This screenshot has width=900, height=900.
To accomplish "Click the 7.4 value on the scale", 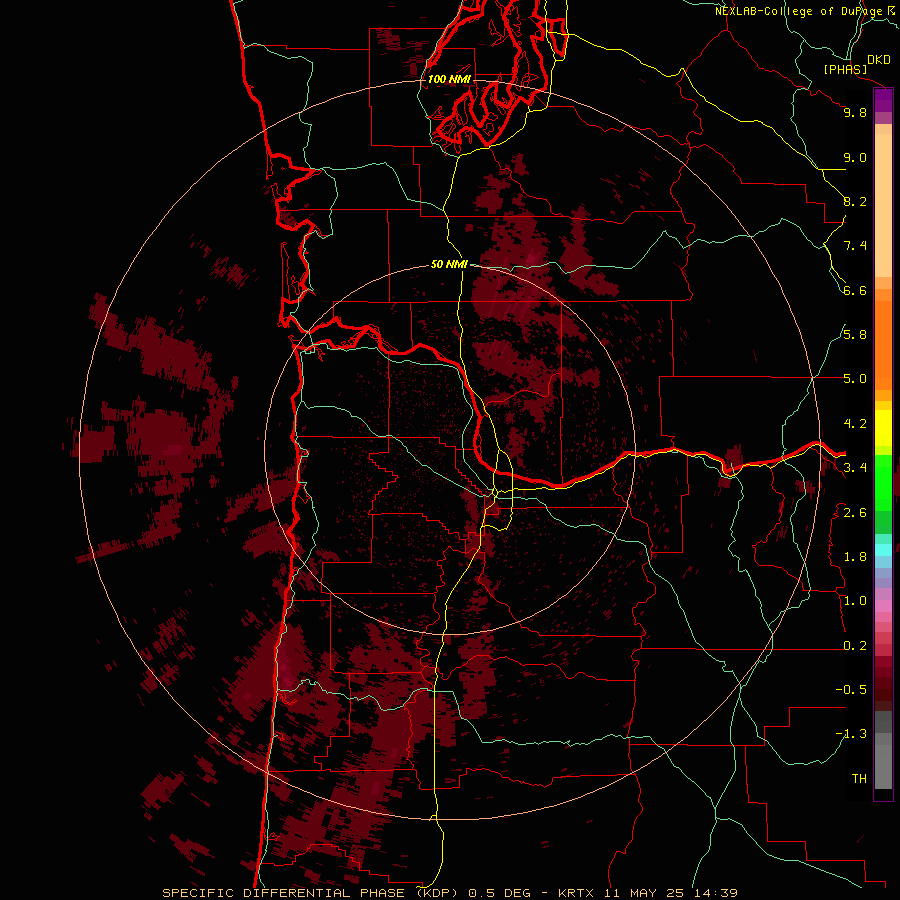I will click(855, 246).
